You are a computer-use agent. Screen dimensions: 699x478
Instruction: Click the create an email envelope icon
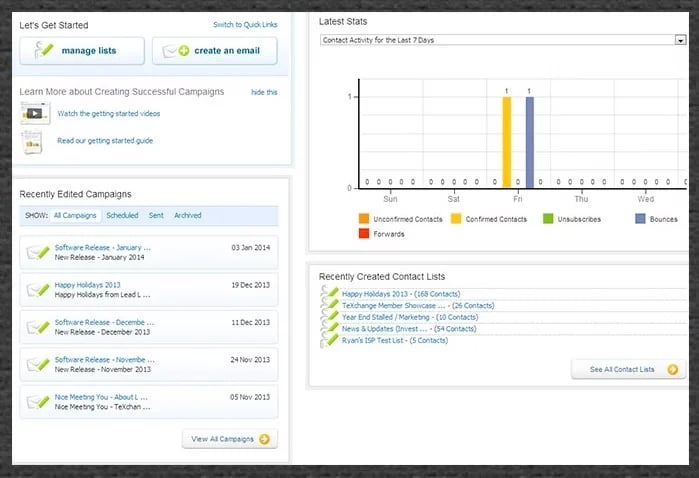[x=176, y=50]
